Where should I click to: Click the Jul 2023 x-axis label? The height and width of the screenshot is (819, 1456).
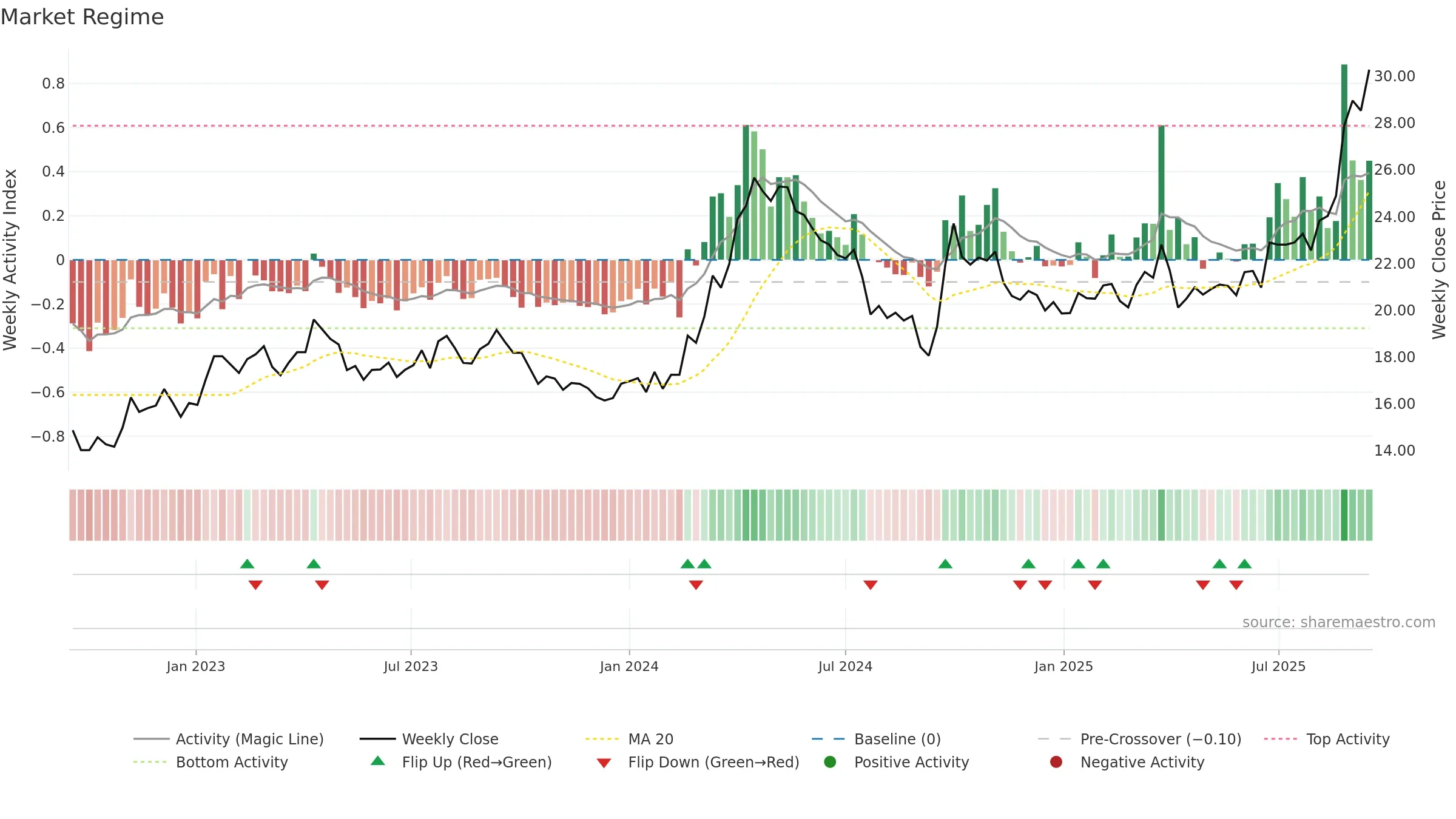point(411,666)
